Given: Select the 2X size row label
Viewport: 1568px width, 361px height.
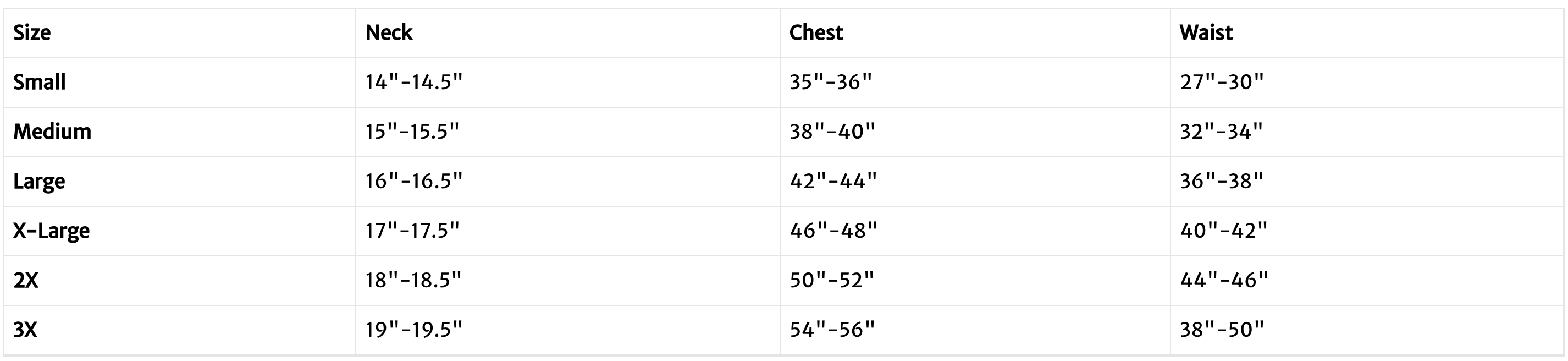Looking at the screenshot, I should click(x=26, y=280).
